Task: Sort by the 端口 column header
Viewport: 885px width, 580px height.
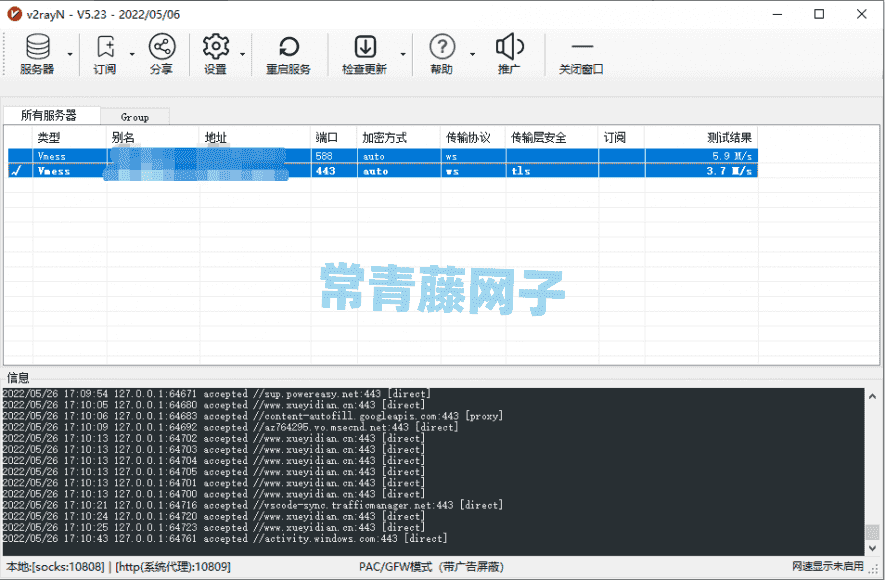Action: click(x=334, y=137)
